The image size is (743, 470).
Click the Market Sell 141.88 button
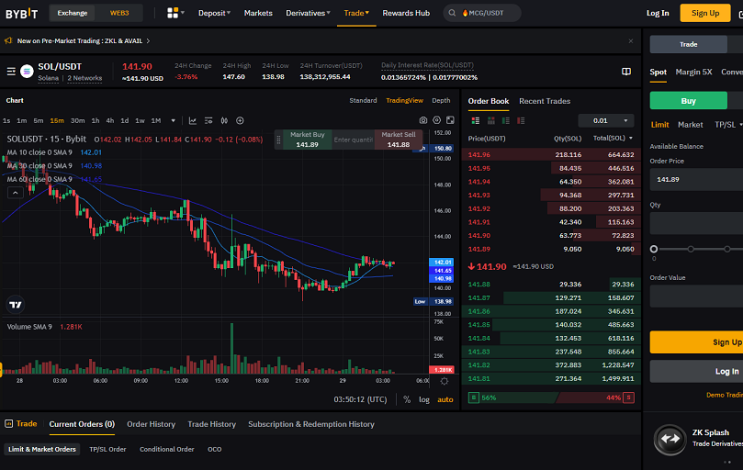click(x=398, y=140)
